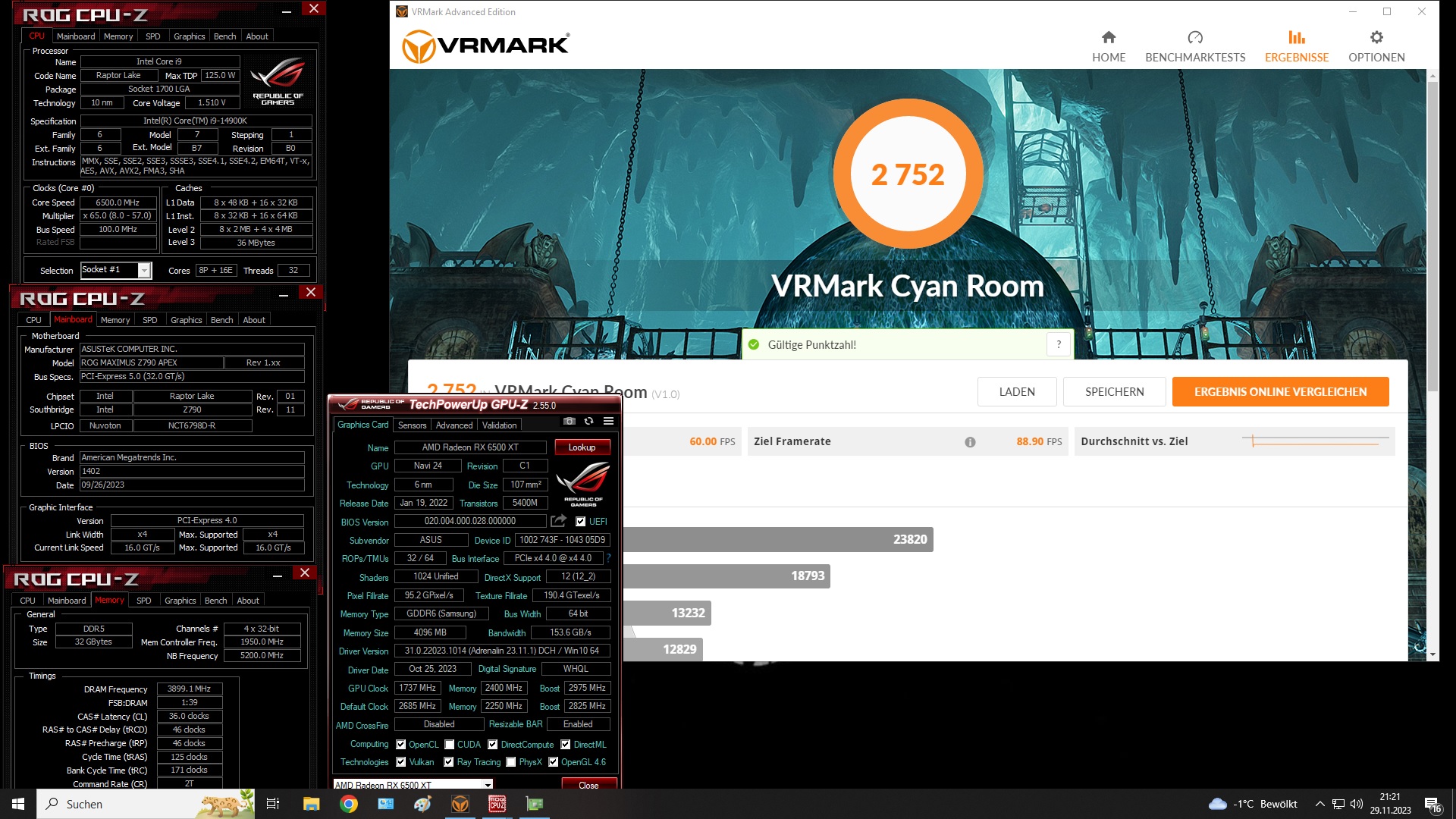Open the Socket #1 selection dropdown
This screenshot has width=1456, height=819.
tap(144, 270)
